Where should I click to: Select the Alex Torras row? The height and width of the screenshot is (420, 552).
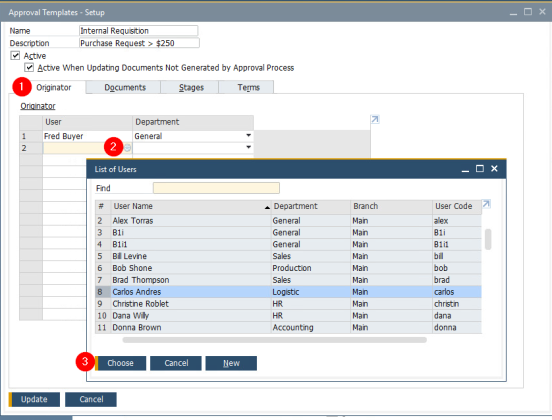(x=288, y=221)
